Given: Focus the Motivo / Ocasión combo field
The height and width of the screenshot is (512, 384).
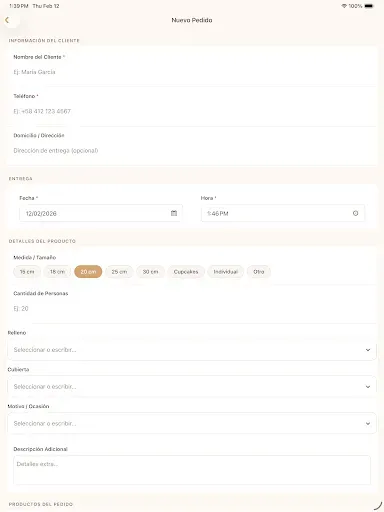Looking at the screenshot, I should (192, 423).
